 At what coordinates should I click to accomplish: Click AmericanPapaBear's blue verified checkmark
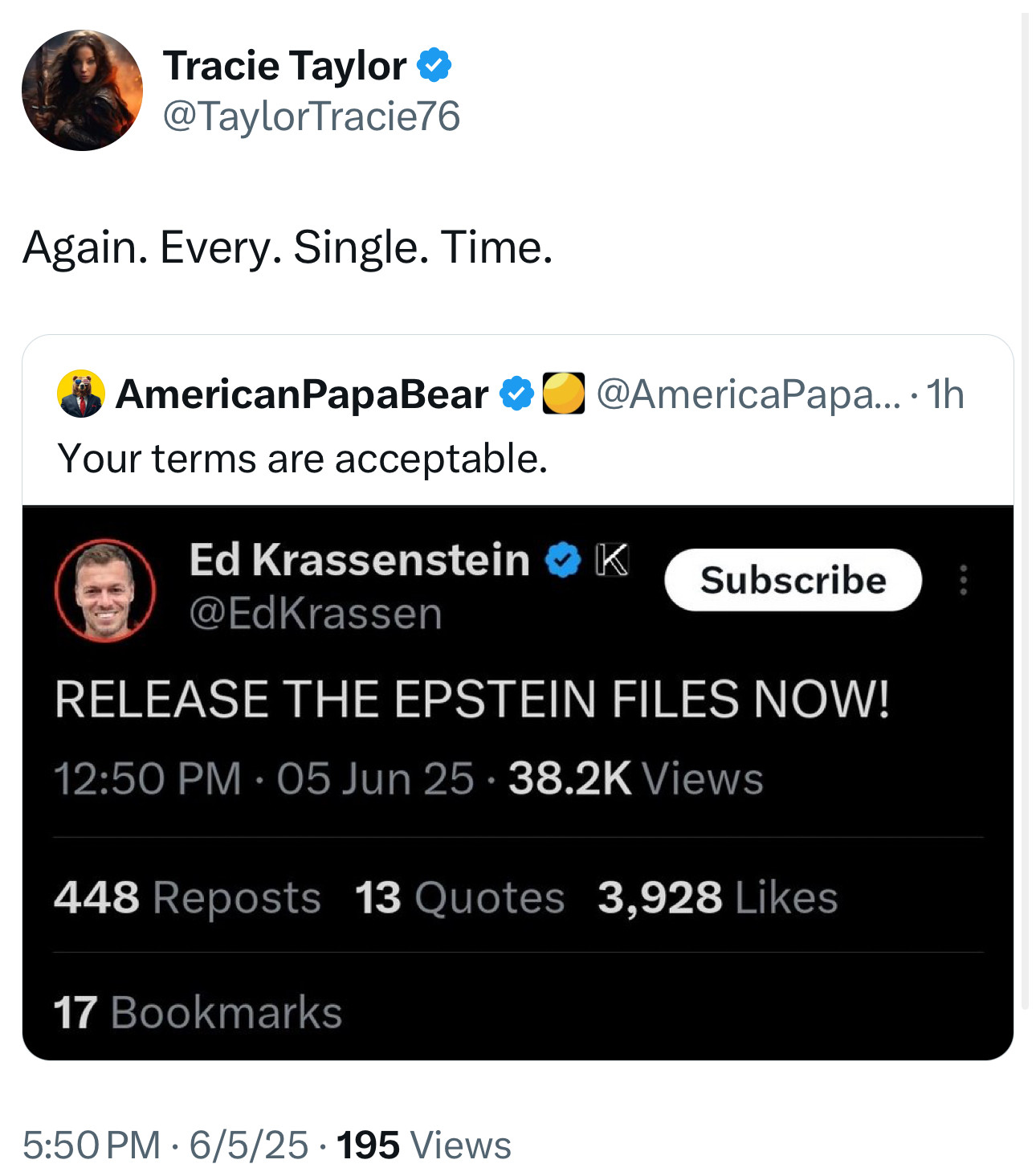516,394
